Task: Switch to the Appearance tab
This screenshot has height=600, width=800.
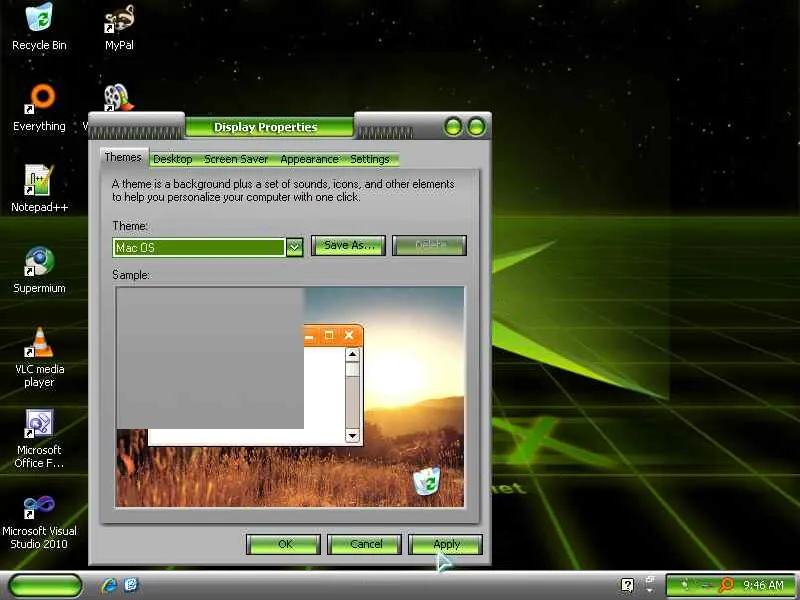Action: pyautogui.click(x=309, y=159)
